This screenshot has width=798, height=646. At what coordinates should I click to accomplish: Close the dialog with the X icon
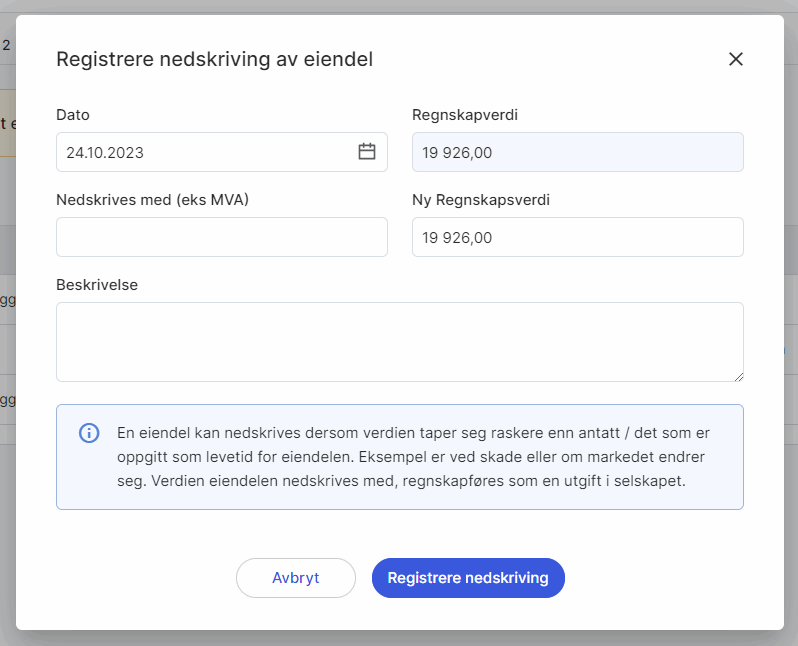736,59
